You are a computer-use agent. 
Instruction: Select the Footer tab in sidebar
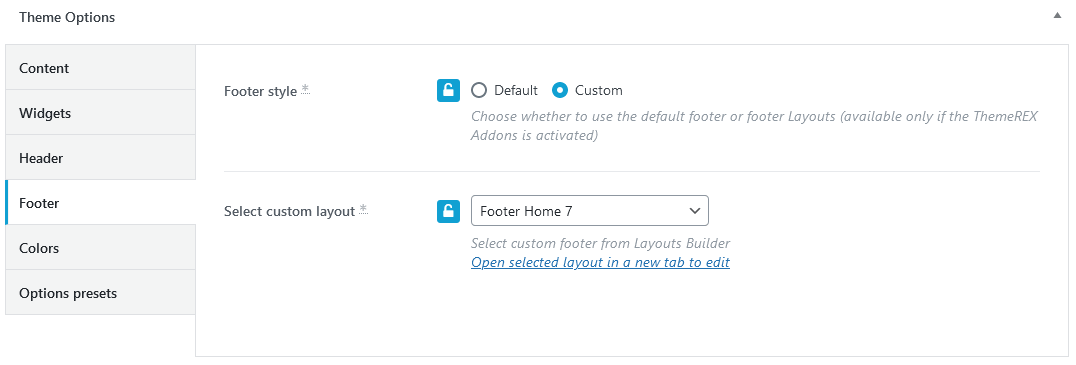pyautogui.click(x=100, y=203)
